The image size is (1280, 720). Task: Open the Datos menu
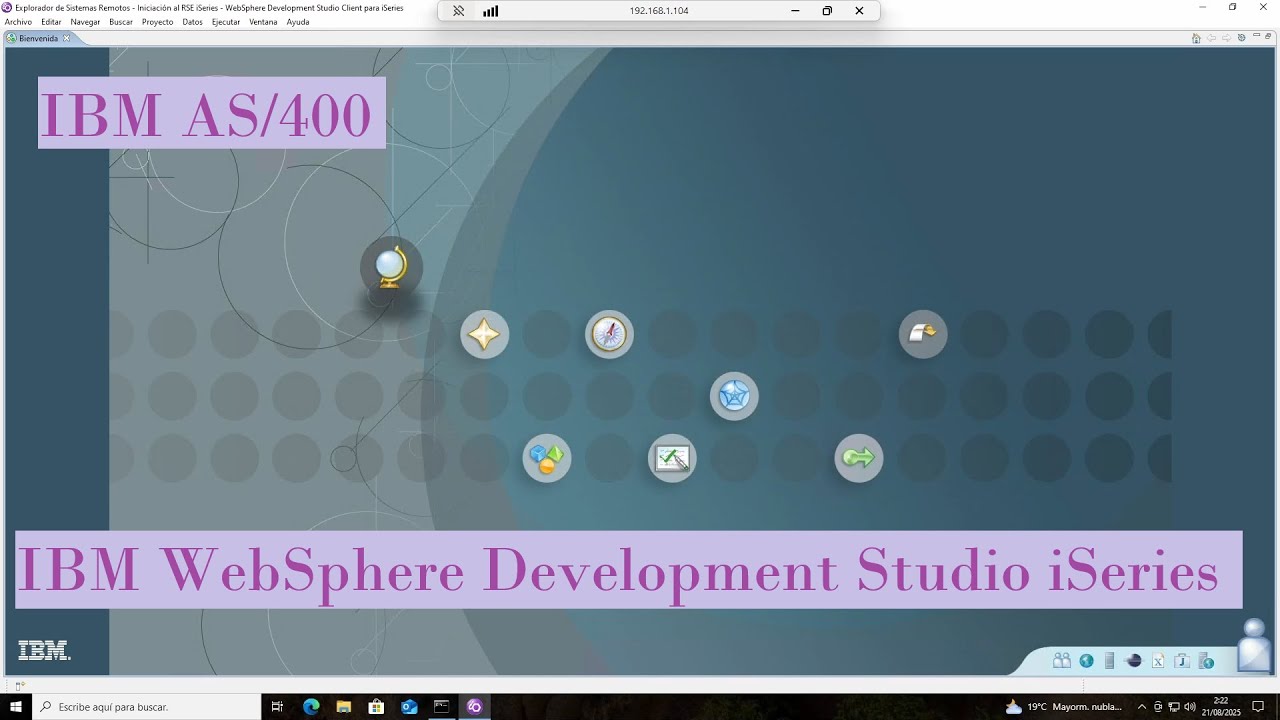tap(192, 22)
